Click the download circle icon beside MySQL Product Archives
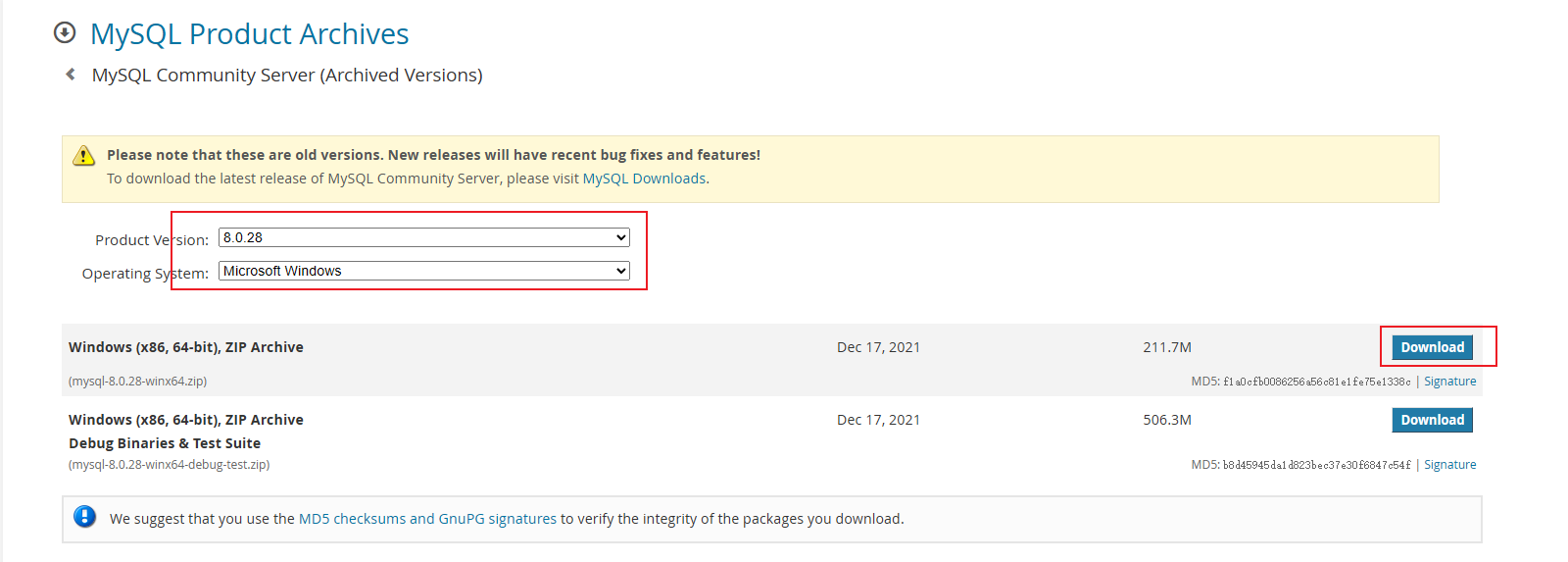1568x562 pixels. point(65,33)
